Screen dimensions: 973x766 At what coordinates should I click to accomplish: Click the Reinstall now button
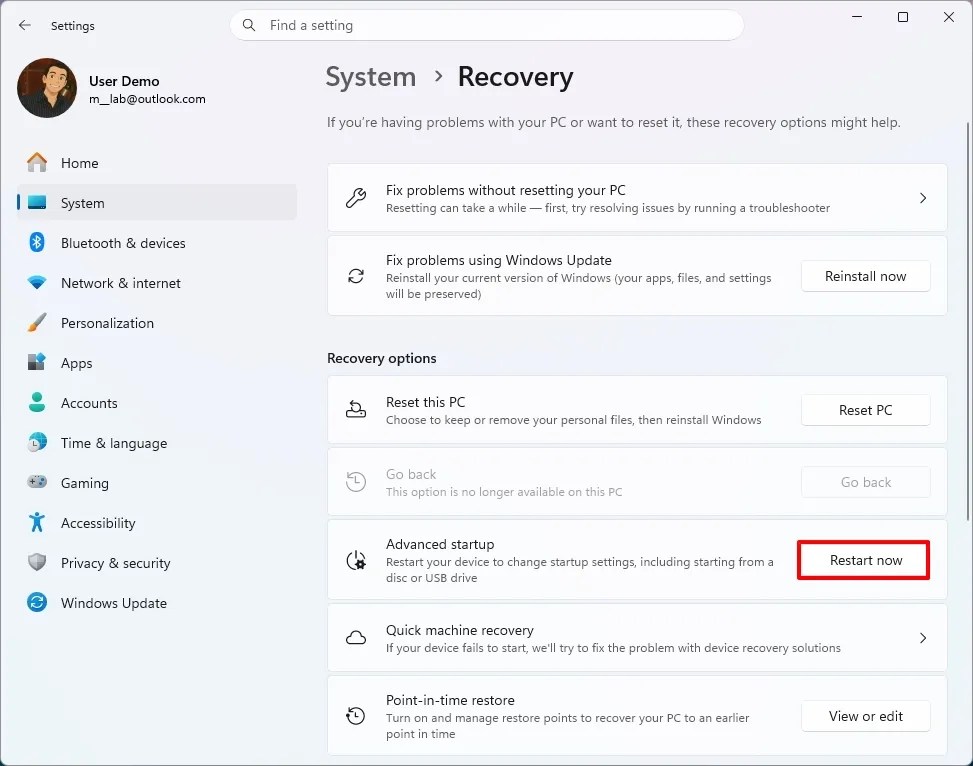point(866,276)
